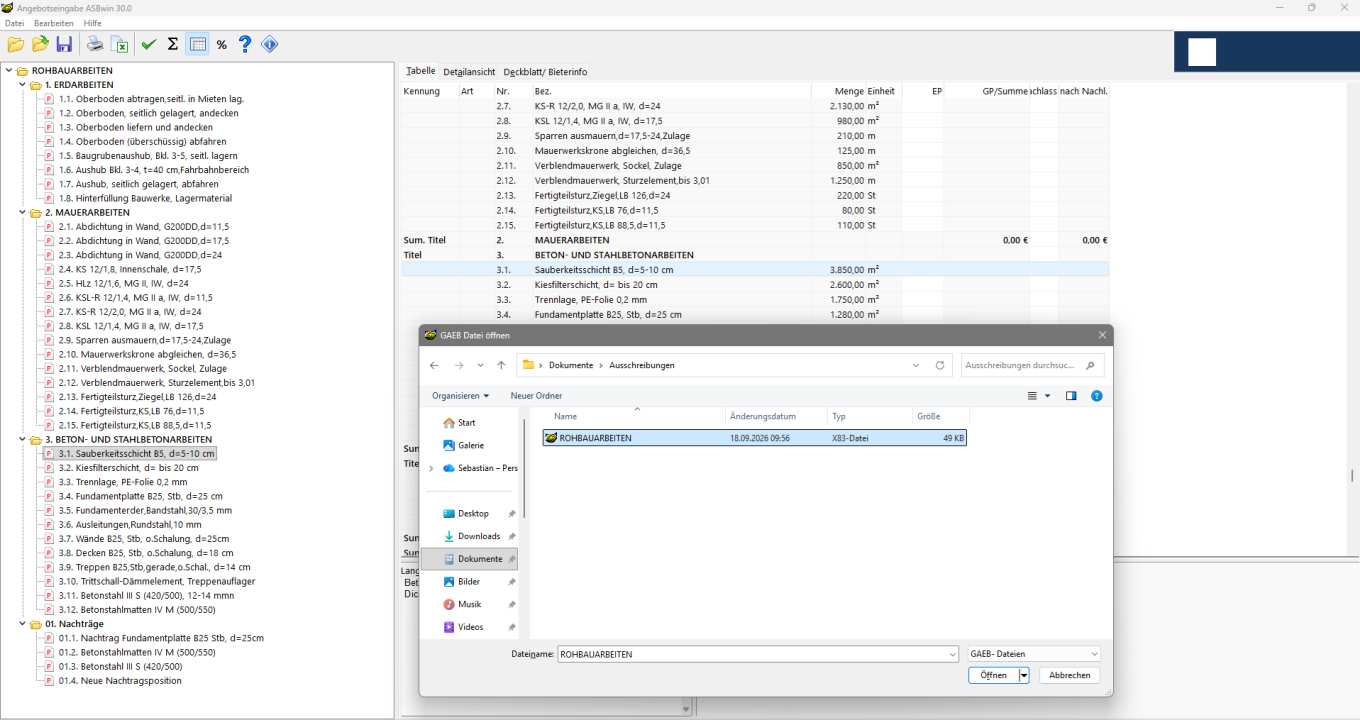
Task: Save with the blue floppy disk icon
Action: click(x=64, y=44)
